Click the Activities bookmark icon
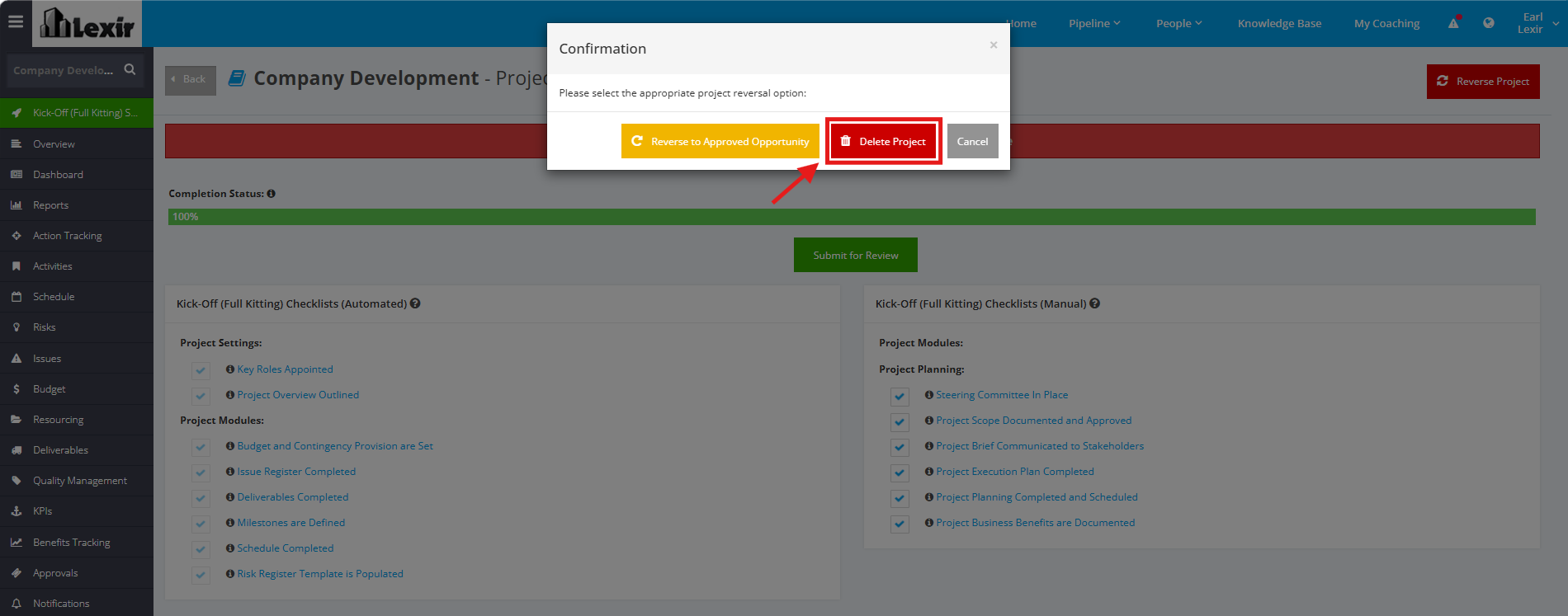 tap(17, 266)
